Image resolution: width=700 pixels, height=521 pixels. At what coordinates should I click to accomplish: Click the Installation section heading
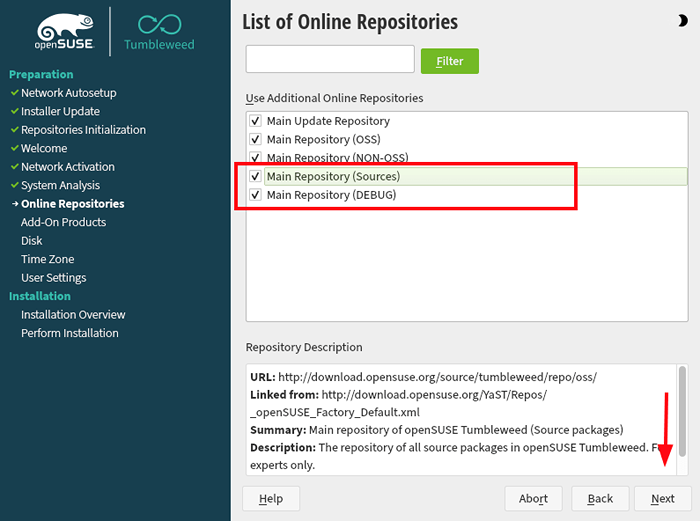tap(40, 296)
